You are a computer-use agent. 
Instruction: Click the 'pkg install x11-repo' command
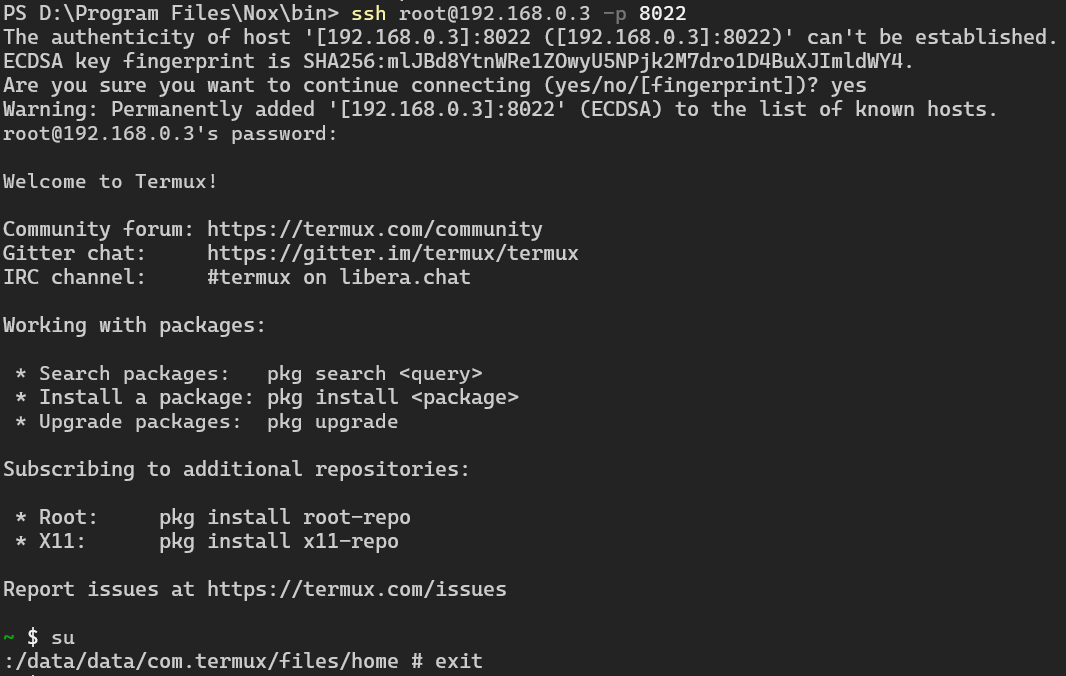279,541
